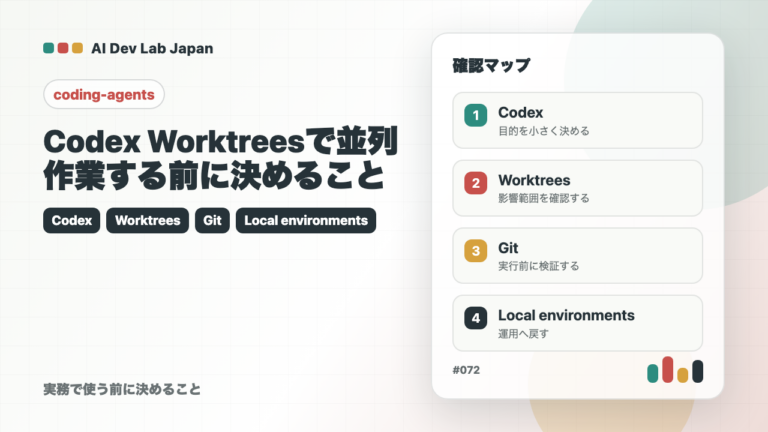Select the Git tag chip
768x432 pixels.
point(212,220)
